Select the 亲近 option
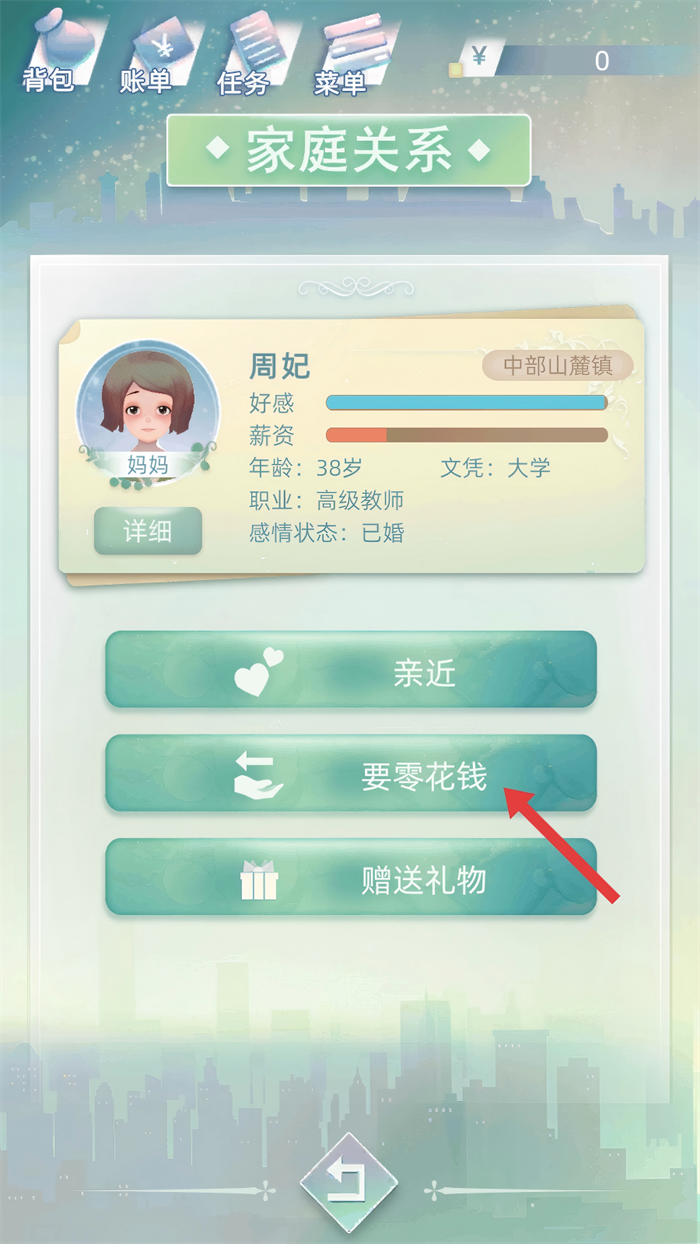Image resolution: width=700 pixels, height=1244 pixels. click(351, 670)
